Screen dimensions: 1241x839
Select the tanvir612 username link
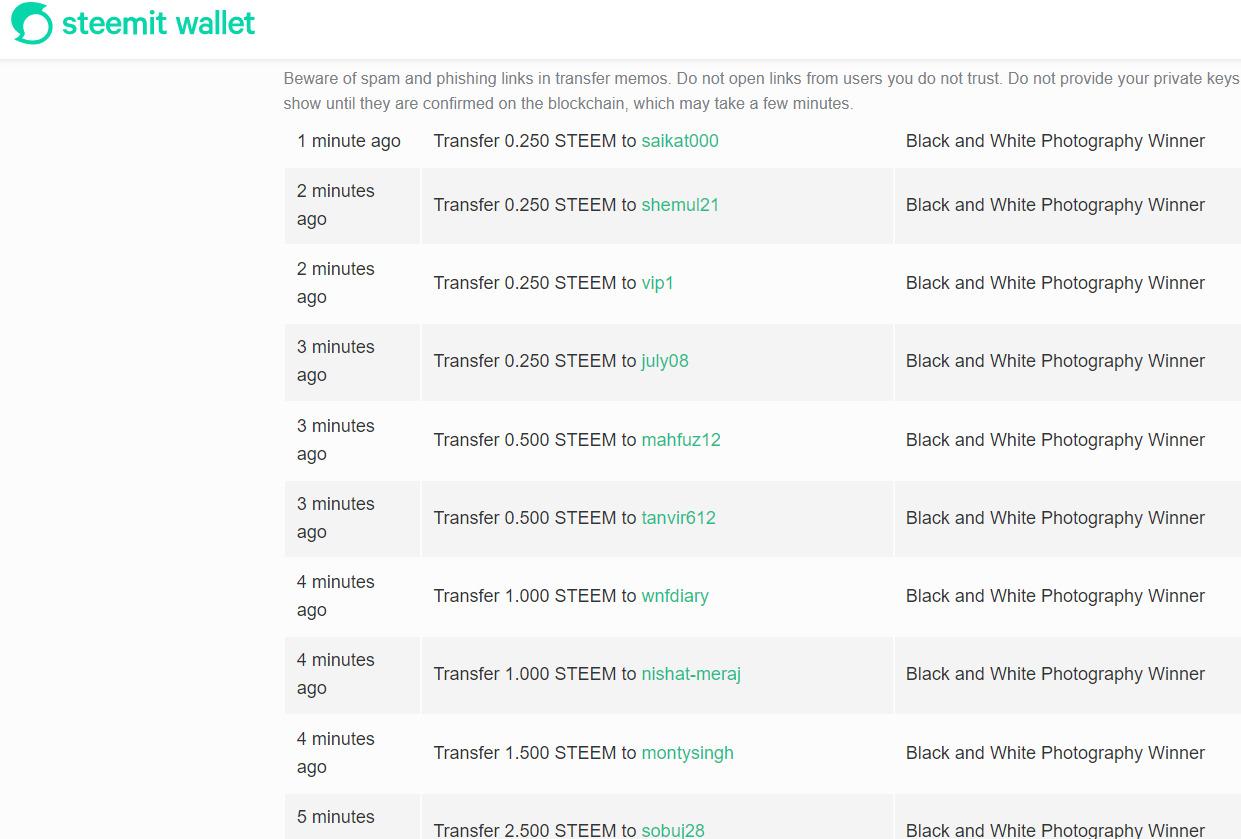[679, 518]
